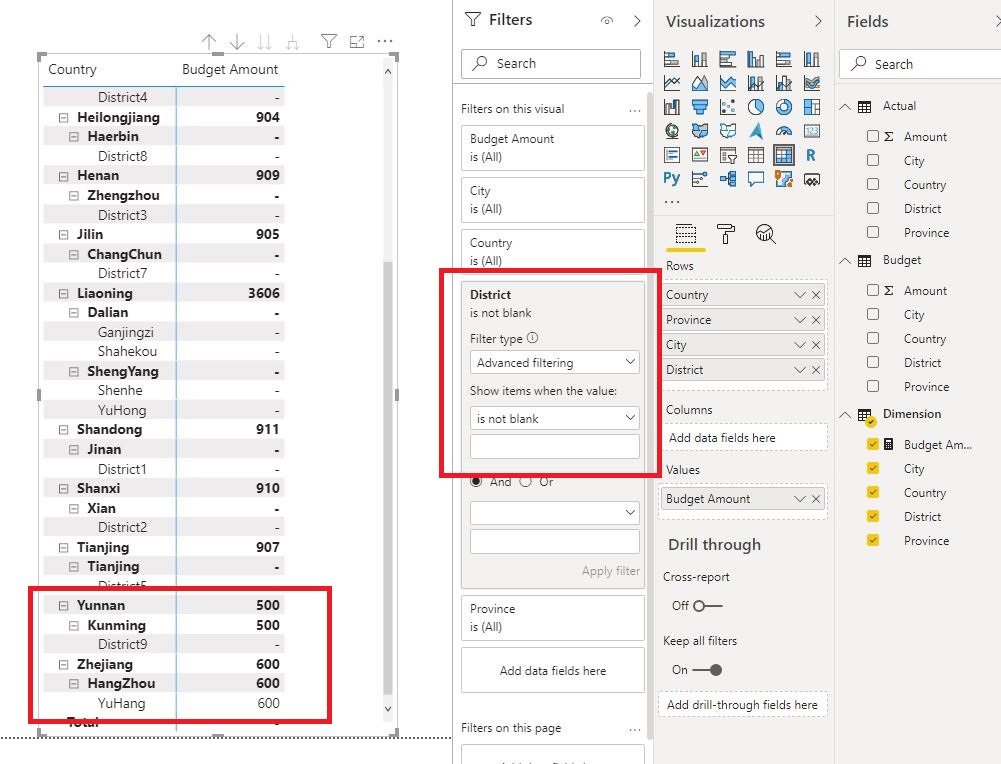
Task: Collapse the Dimension table in Fields
Action: pos(845,414)
